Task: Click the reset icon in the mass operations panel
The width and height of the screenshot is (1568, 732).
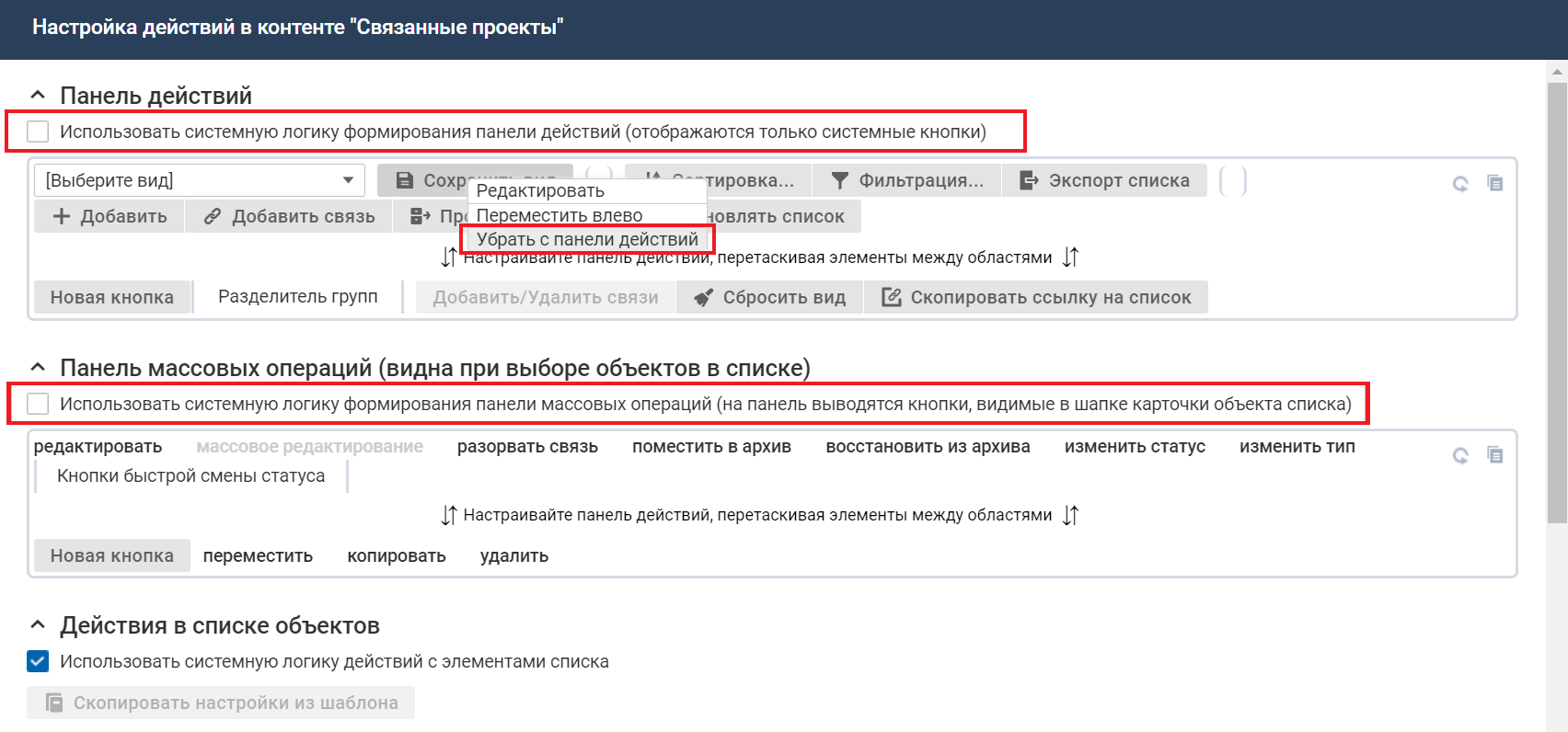Action: (1460, 456)
